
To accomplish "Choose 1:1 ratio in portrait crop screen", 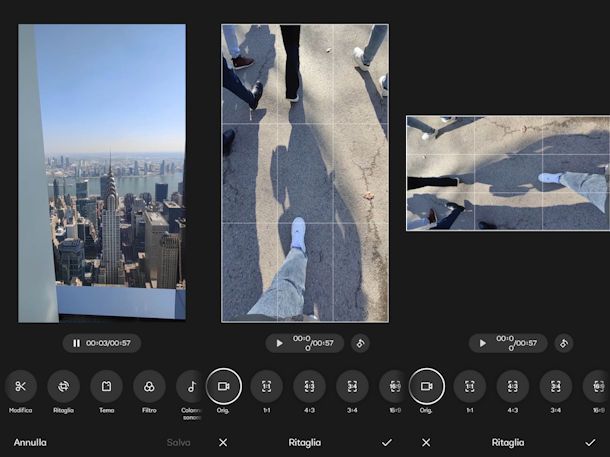I will pyautogui.click(x=266, y=386).
